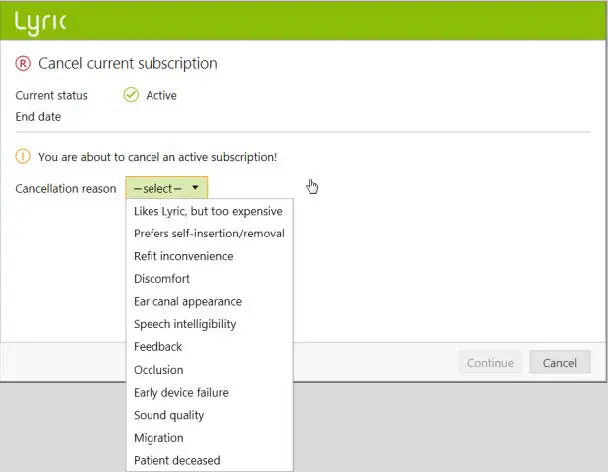Image resolution: width=608 pixels, height=472 pixels.
Task: Select 'Ear canal appearance' option
Action: click(x=209, y=301)
